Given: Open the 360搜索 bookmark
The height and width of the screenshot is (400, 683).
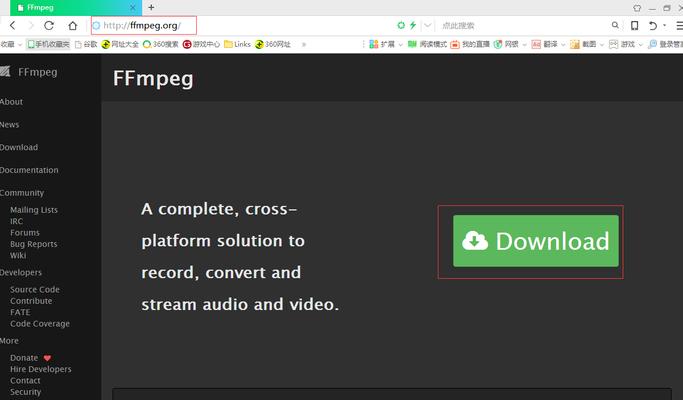Looking at the screenshot, I should tap(161, 44).
